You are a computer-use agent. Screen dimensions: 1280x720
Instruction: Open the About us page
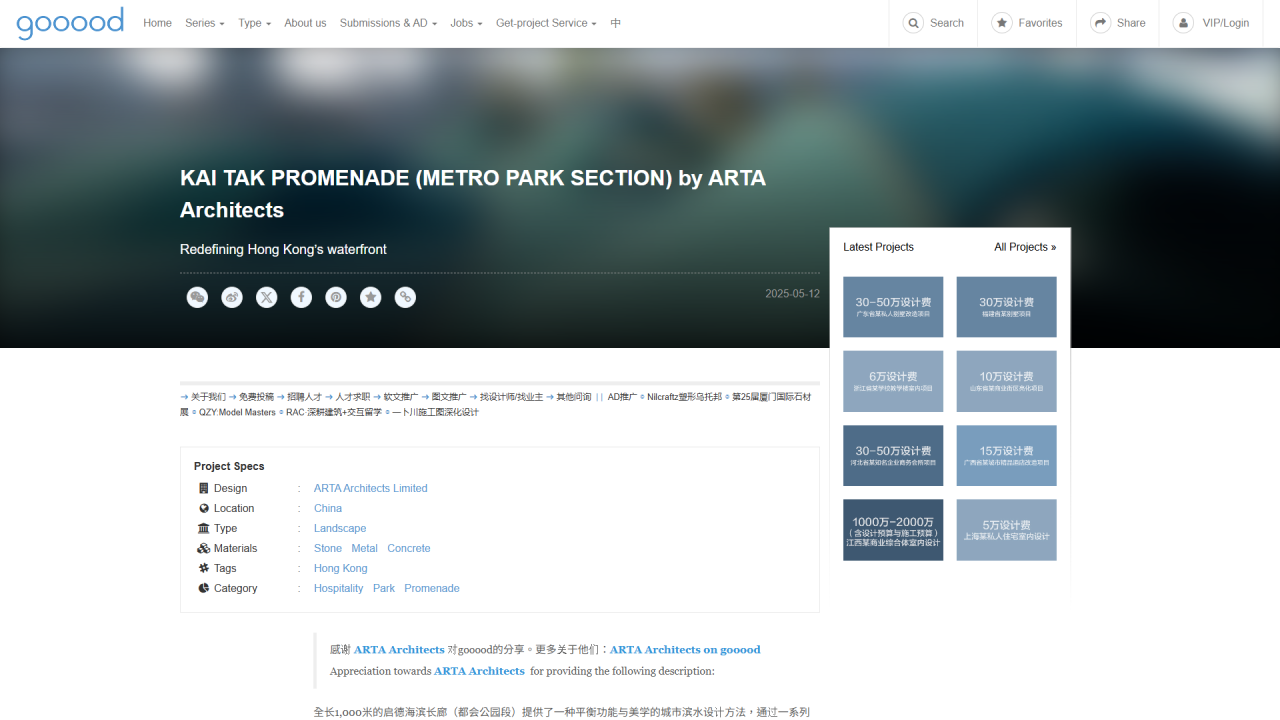(x=305, y=23)
